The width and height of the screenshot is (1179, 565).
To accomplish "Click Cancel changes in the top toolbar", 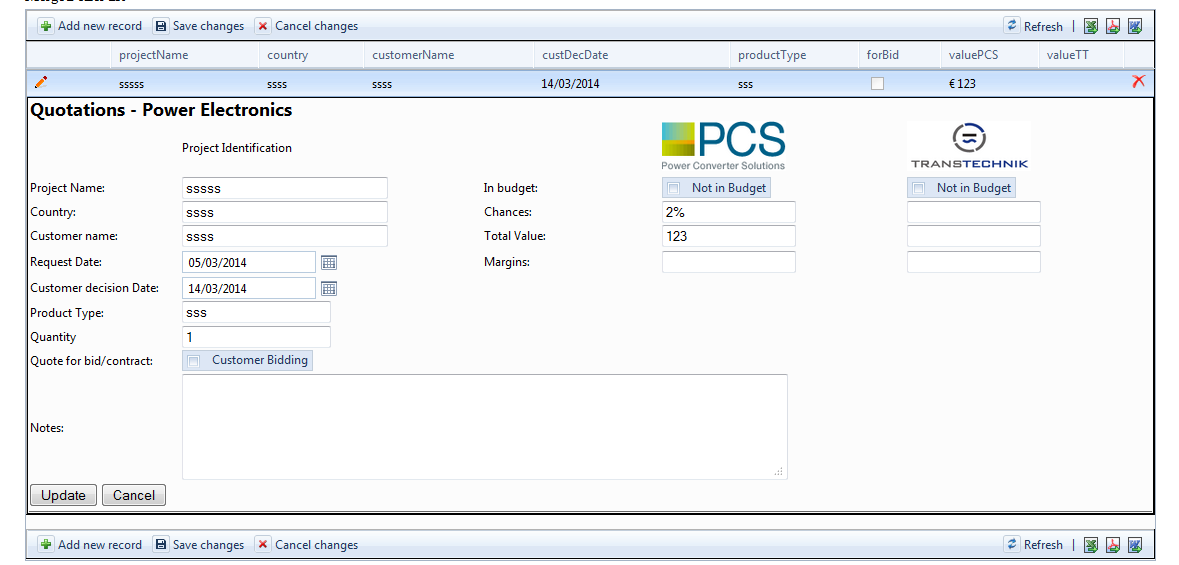I will coord(307,26).
